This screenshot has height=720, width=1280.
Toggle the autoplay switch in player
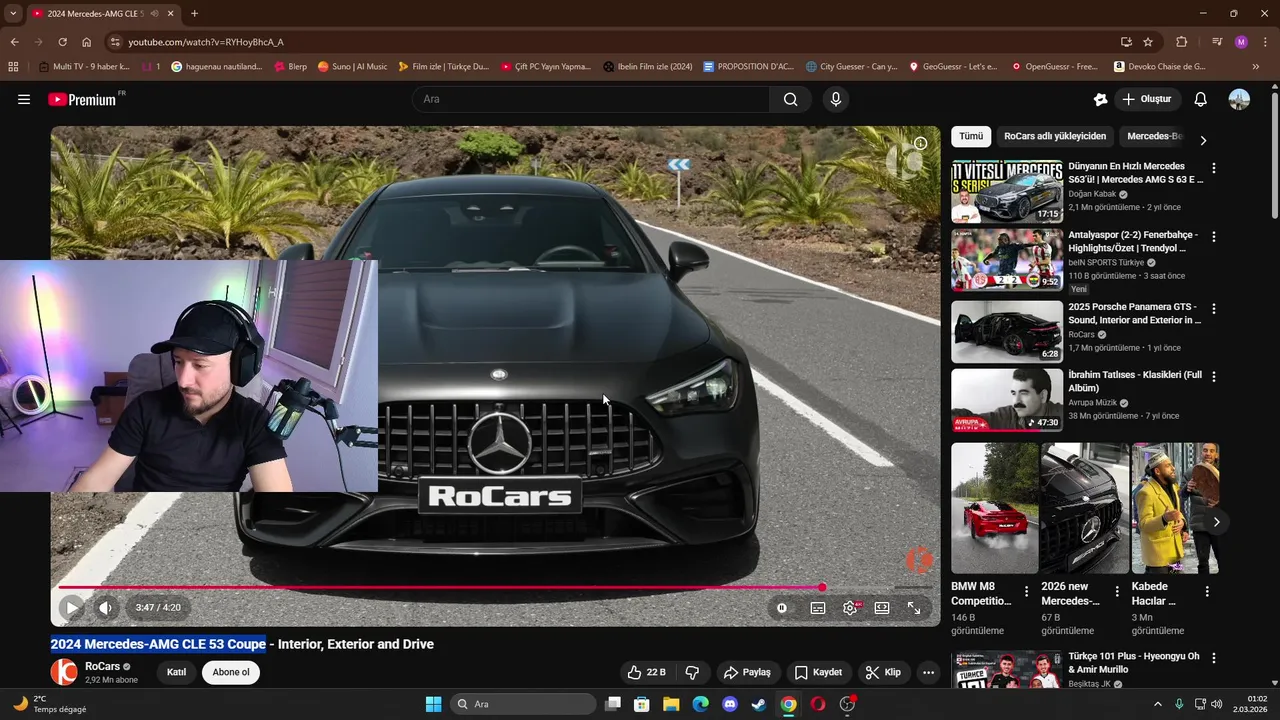pyautogui.click(x=782, y=607)
